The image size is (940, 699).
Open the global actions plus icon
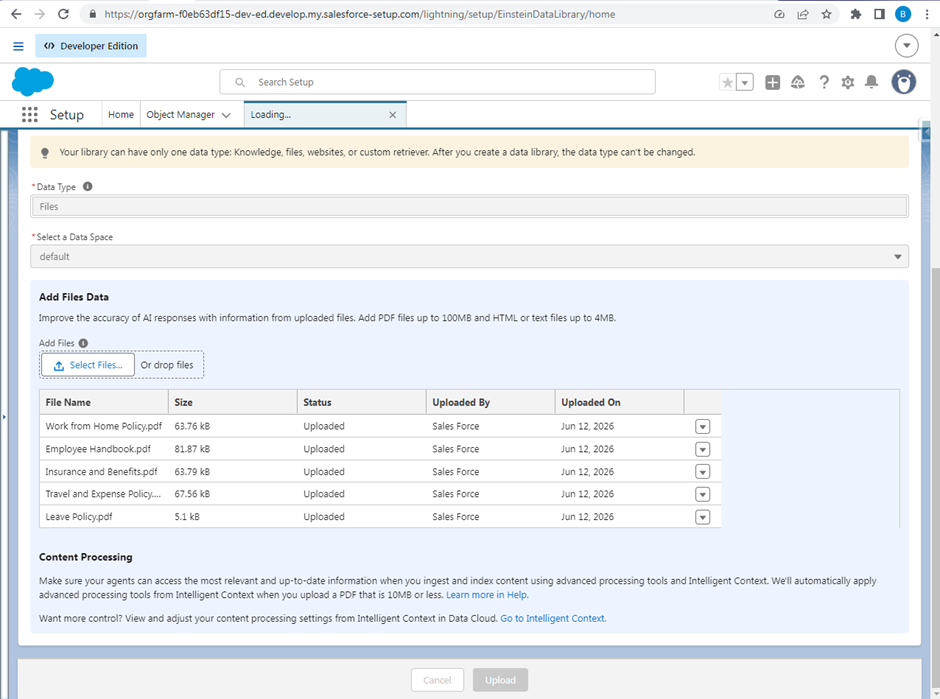(x=773, y=83)
